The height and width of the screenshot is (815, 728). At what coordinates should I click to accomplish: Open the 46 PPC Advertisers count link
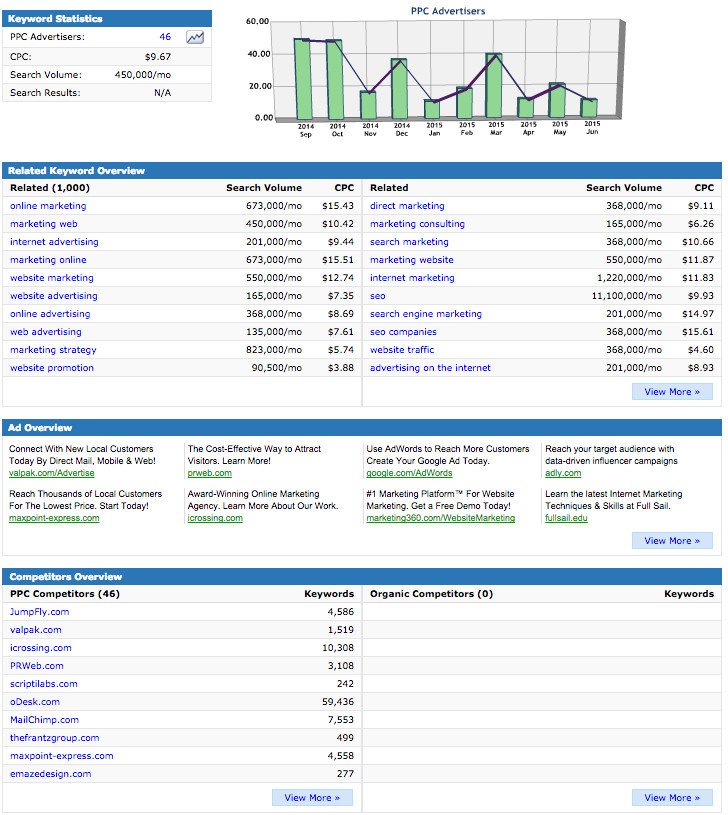(x=165, y=37)
